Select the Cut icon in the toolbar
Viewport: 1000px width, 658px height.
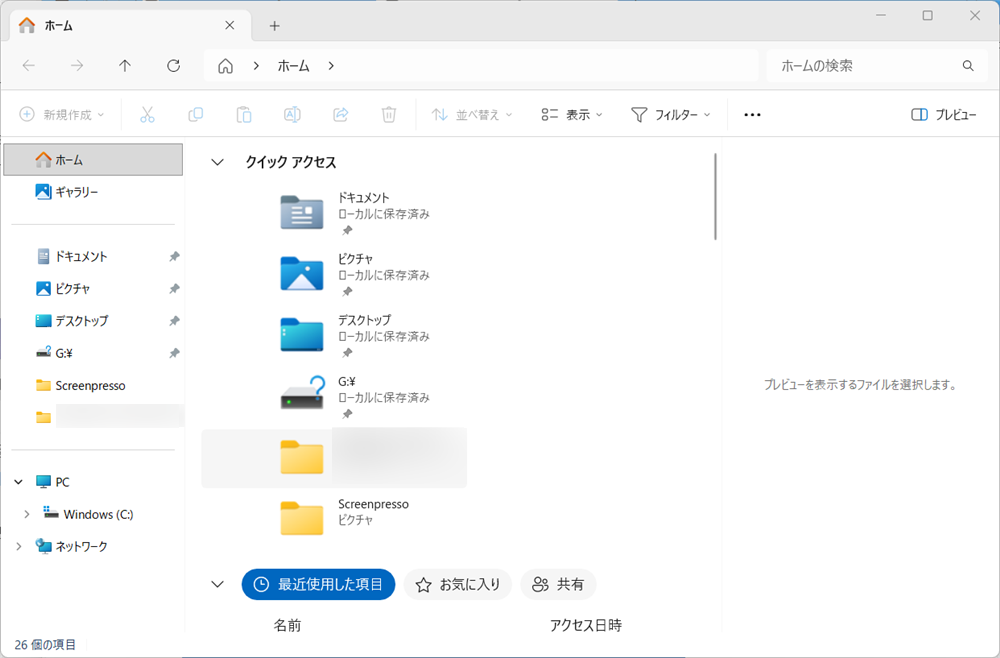(x=147, y=114)
